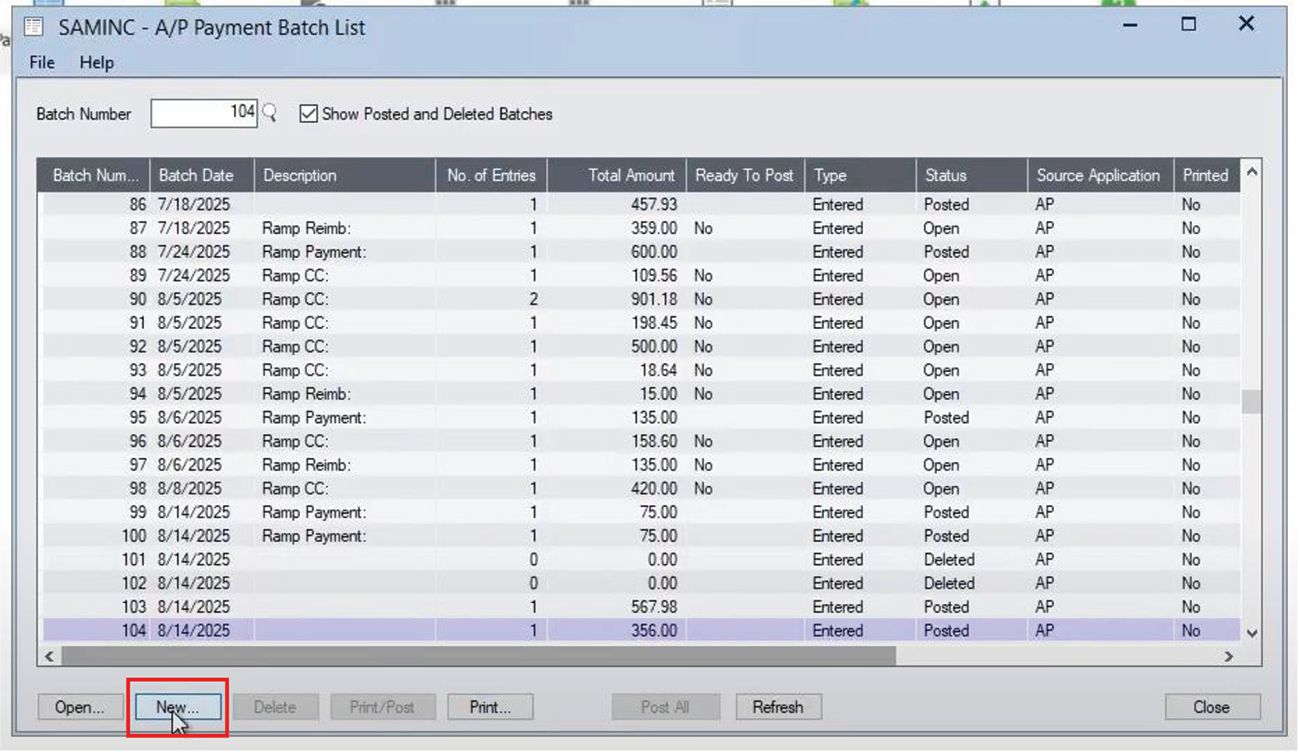This screenshot has width=1300, height=756.
Task: Click the 567.98 total amount cell
Action: (616, 607)
